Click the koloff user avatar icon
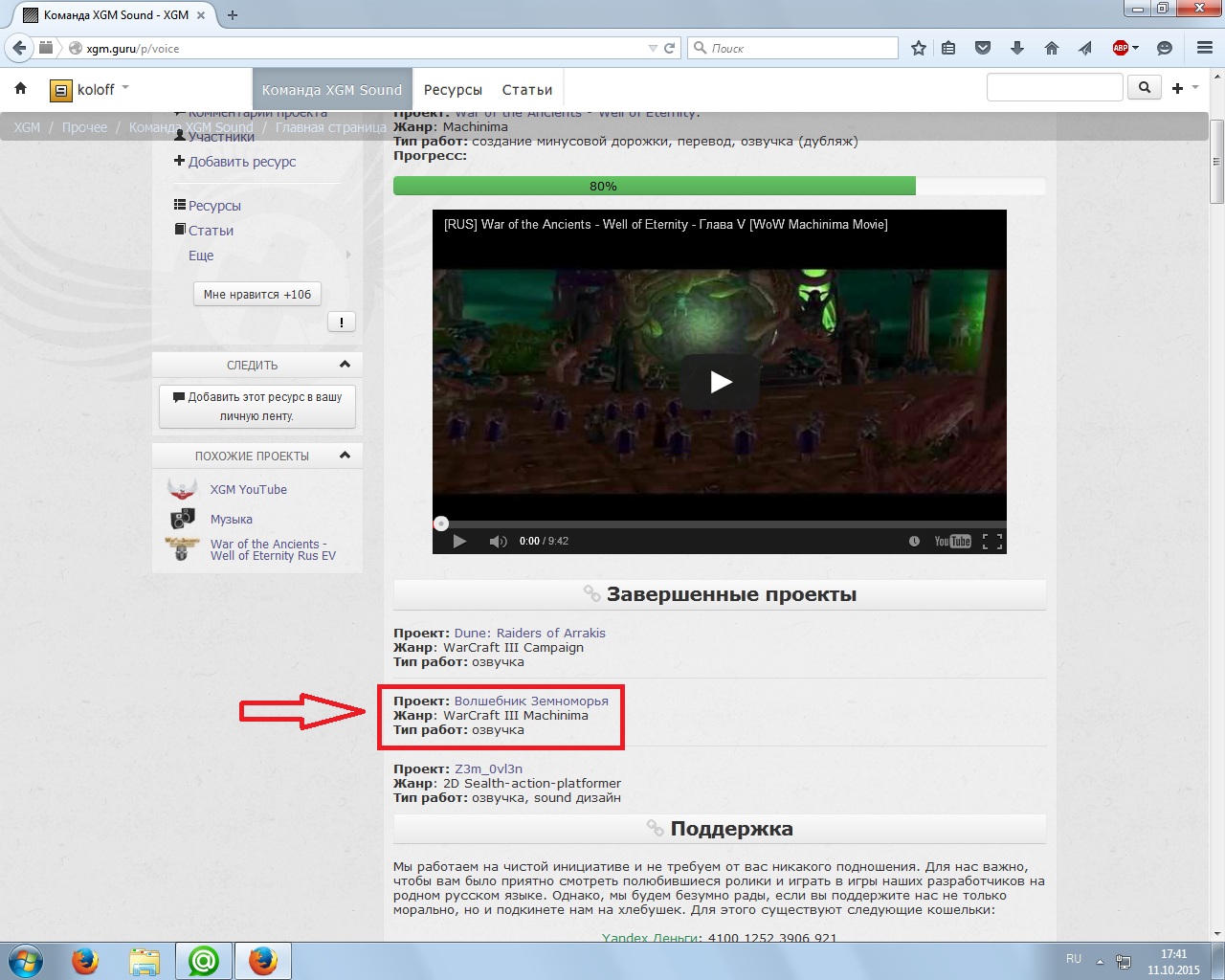The image size is (1225, 980). click(x=61, y=90)
